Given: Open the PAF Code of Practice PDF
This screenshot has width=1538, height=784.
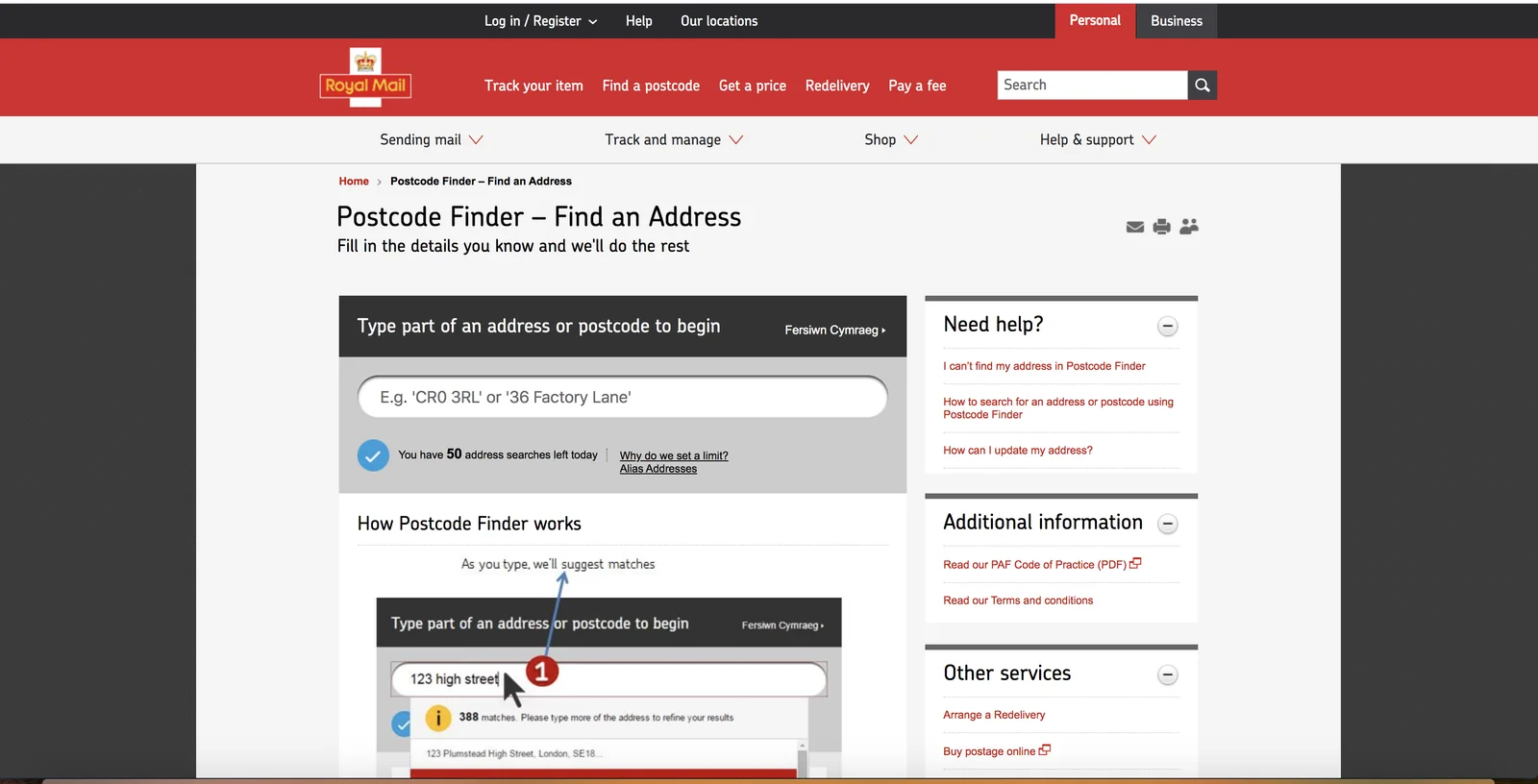Looking at the screenshot, I should tap(1042, 564).
